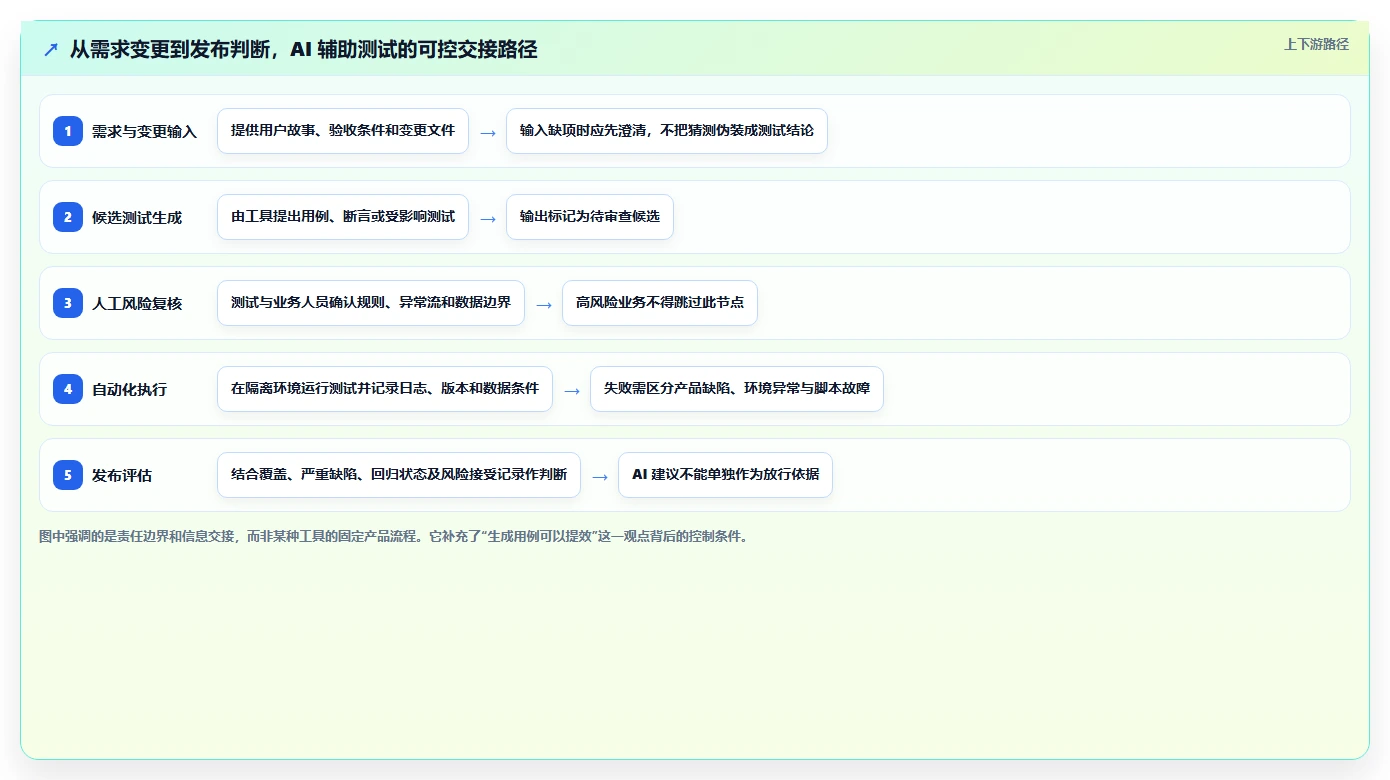The image size is (1390, 780).
Task: Click the step 5 number badge
Action: click(68, 475)
